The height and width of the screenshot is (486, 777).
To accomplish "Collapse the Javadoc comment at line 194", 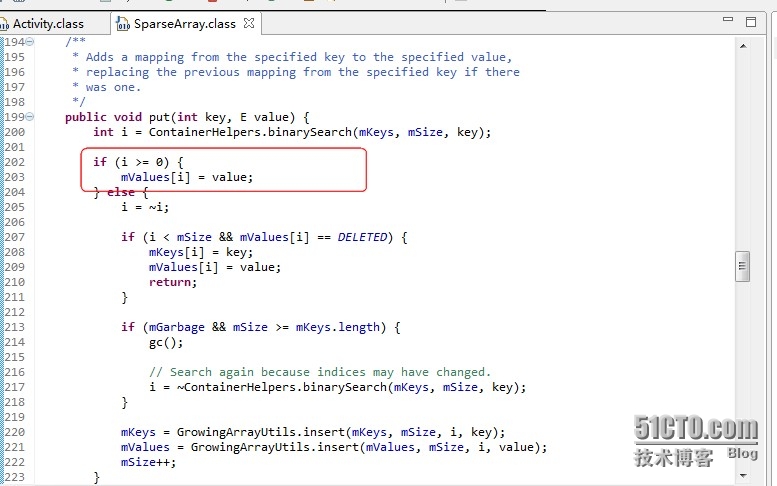I will click(30, 42).
